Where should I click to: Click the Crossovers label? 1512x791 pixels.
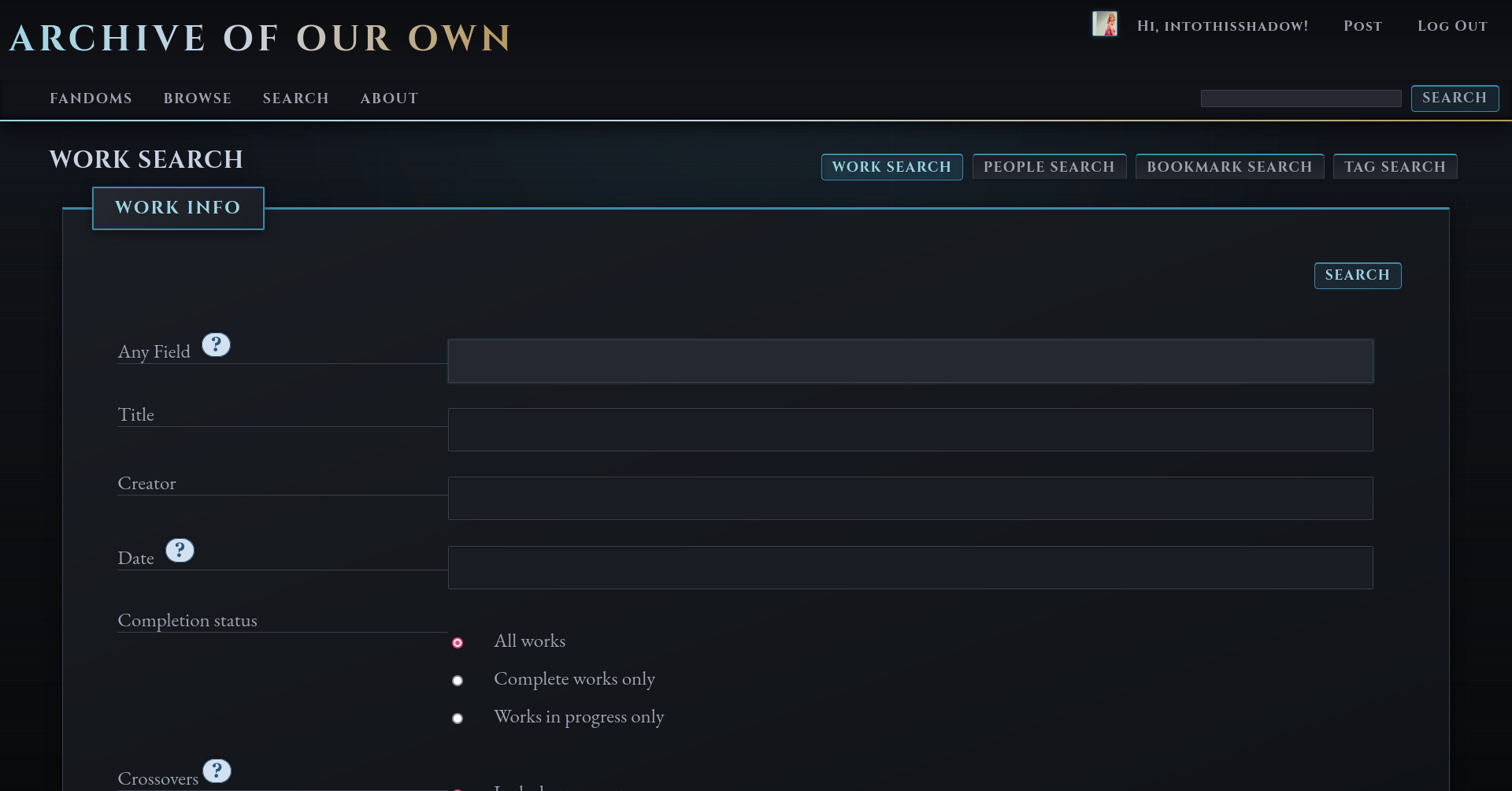[x=158, y=778]
